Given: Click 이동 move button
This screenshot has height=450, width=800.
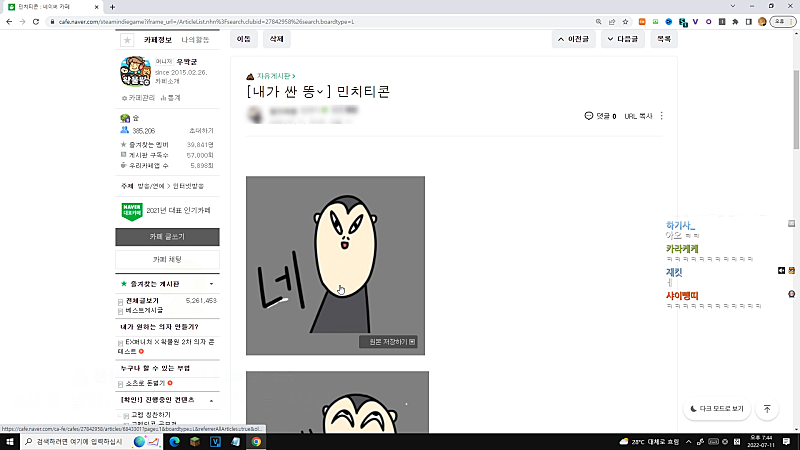Looking at the screenshot, I should (244, 39).
